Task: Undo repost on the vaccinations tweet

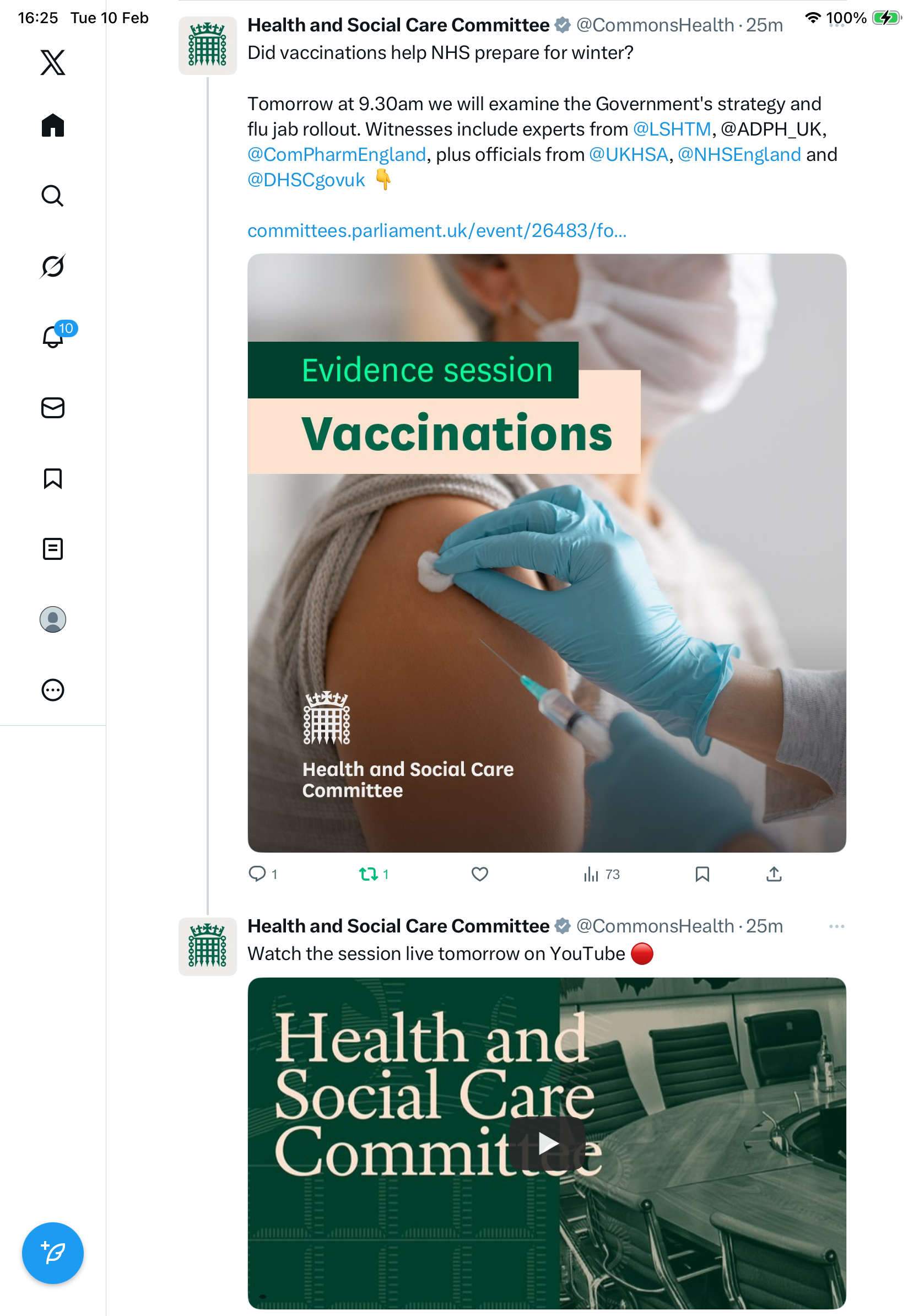Action: 374,873
